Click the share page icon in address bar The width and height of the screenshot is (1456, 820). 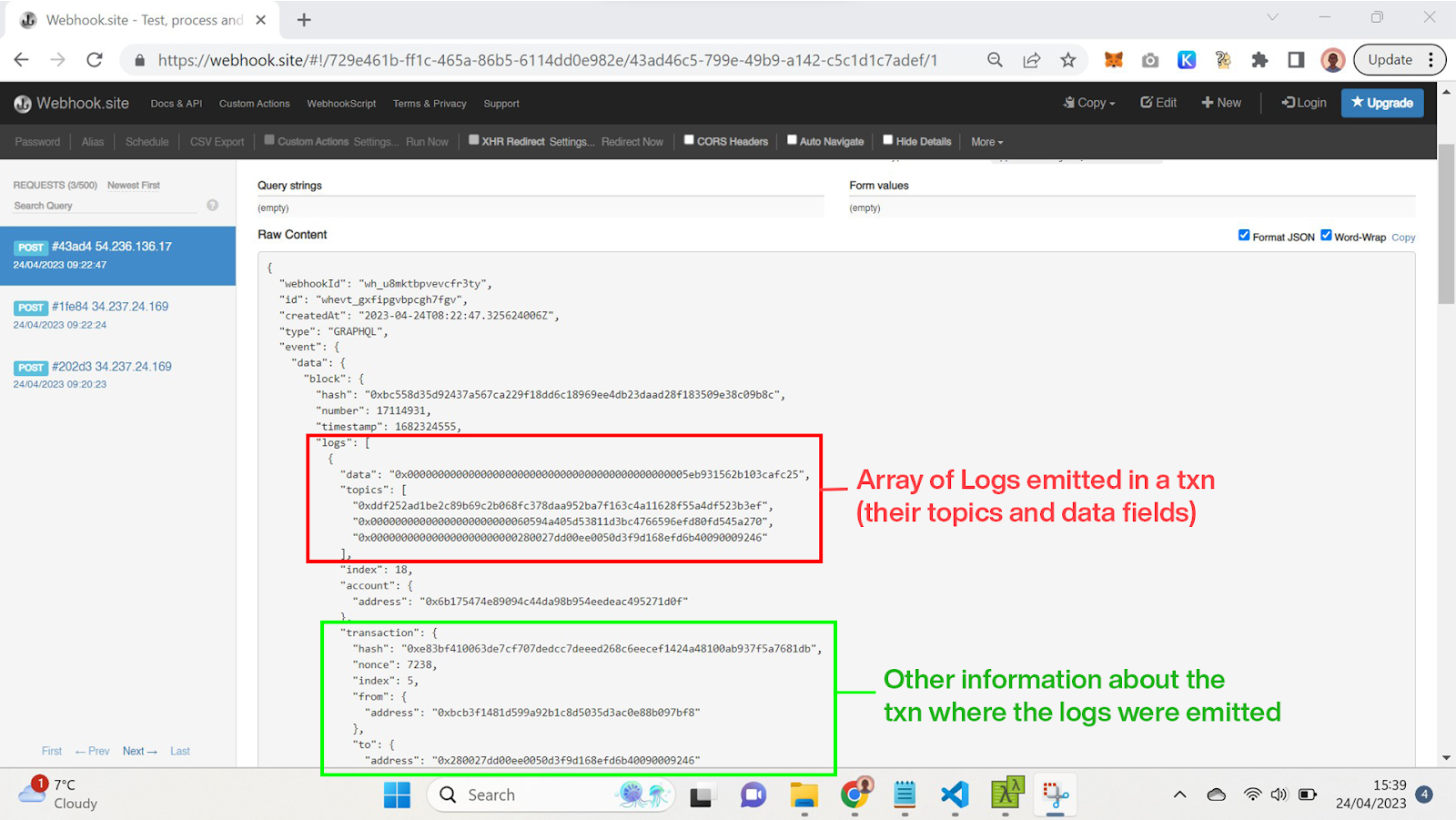[1031, 60]
